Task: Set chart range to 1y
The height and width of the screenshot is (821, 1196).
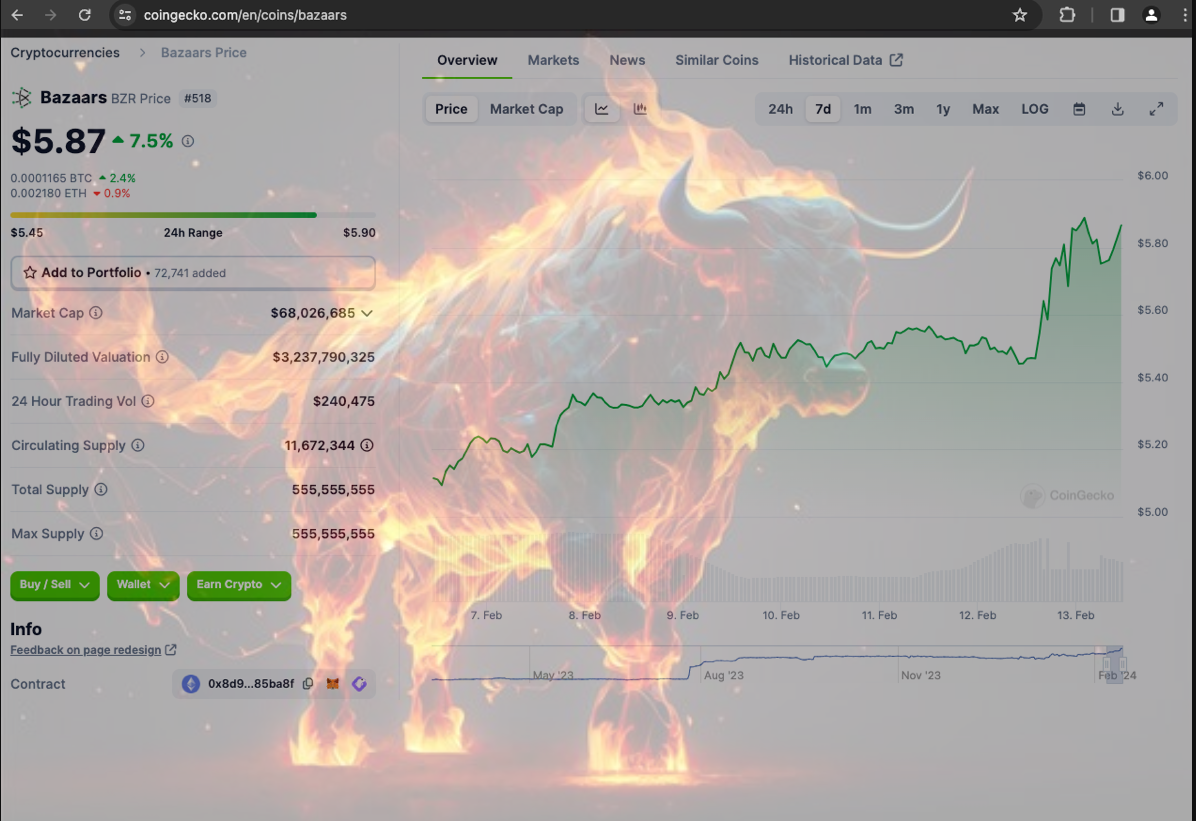Action: point(944,109)
